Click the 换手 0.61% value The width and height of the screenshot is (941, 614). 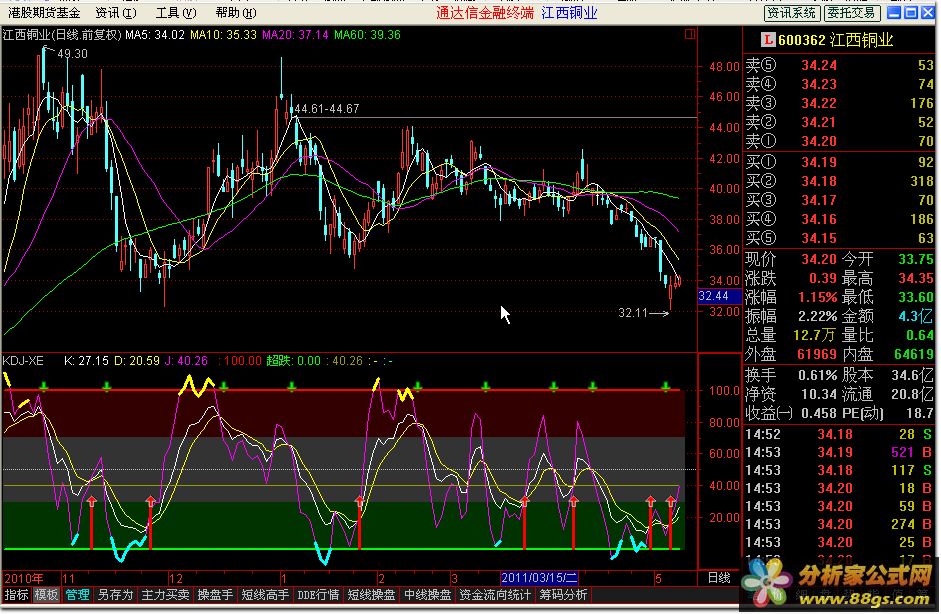817,376
